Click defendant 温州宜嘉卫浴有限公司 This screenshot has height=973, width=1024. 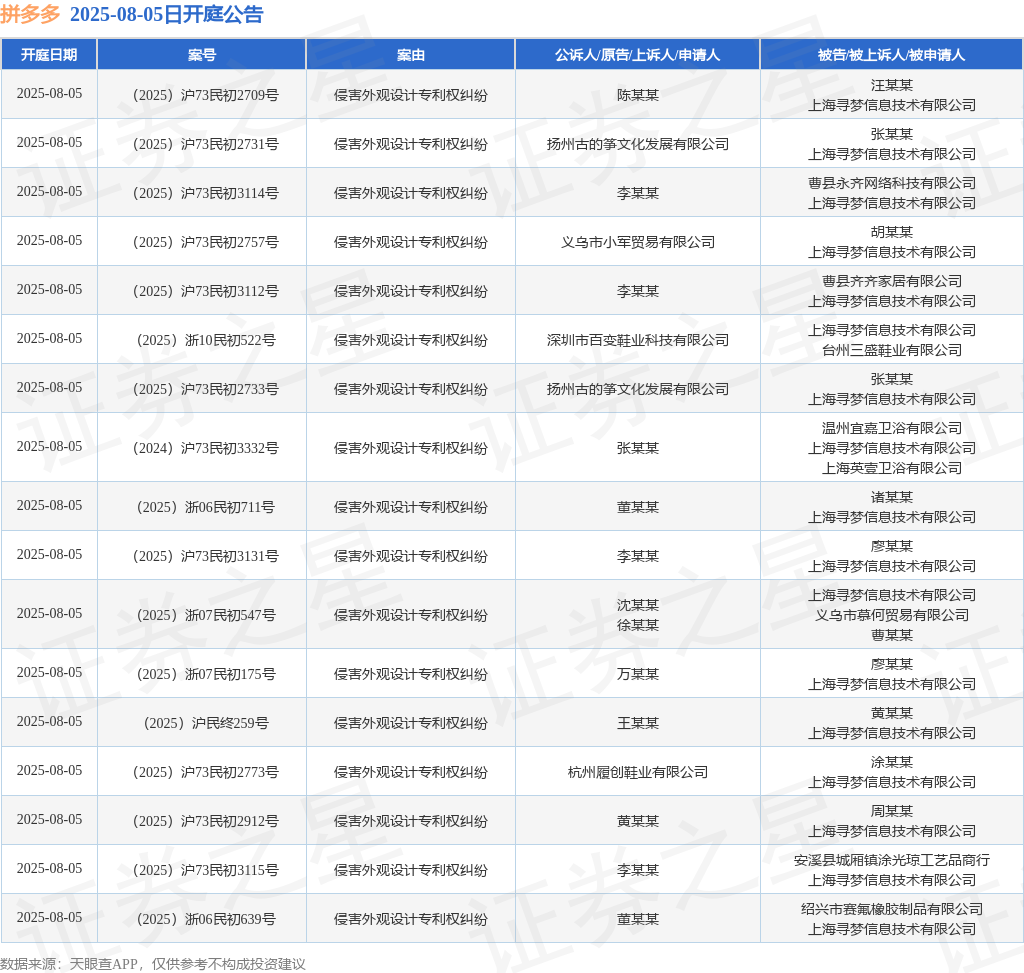891,428
